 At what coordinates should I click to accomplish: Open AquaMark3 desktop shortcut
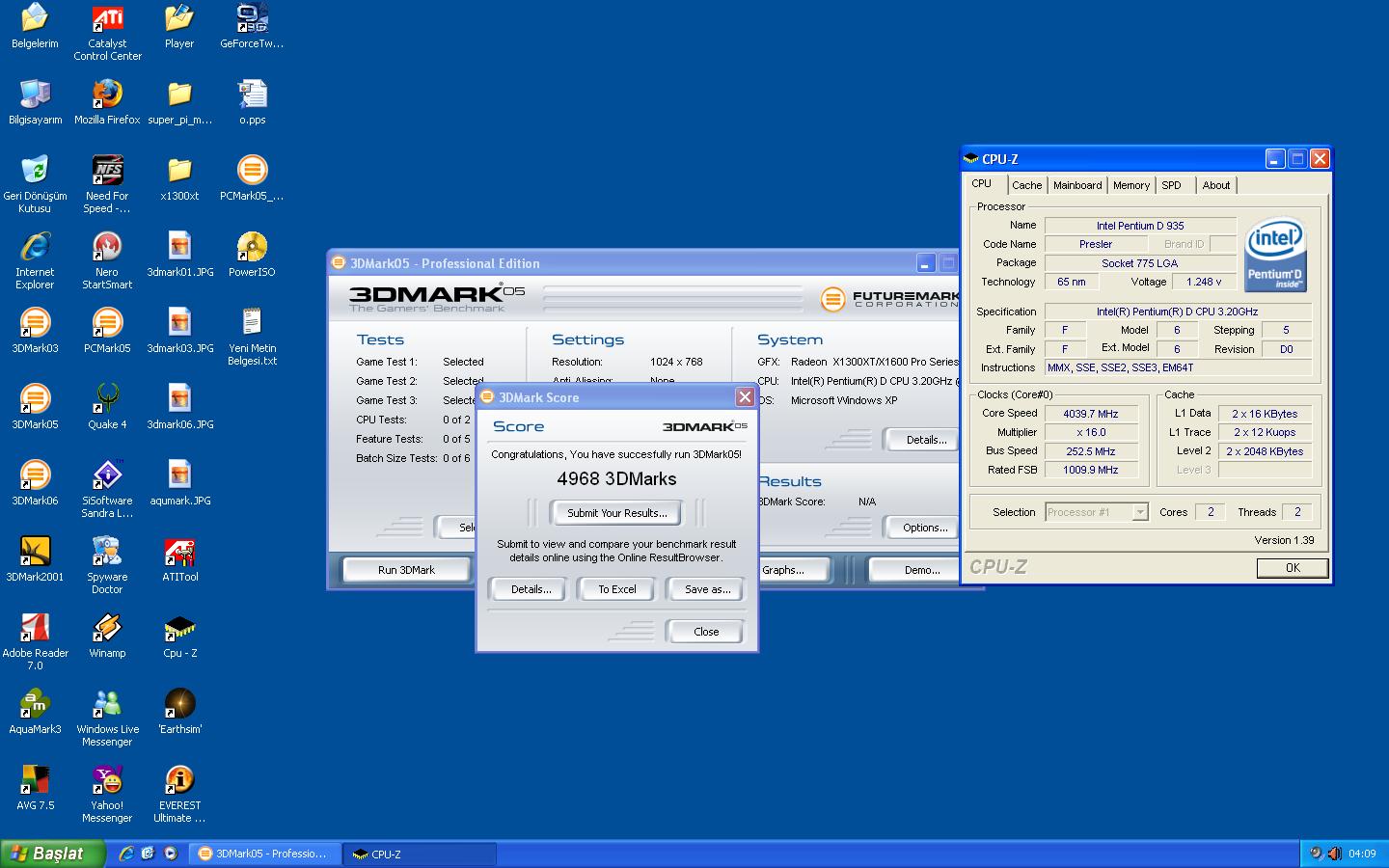click(x=35, y=712)
